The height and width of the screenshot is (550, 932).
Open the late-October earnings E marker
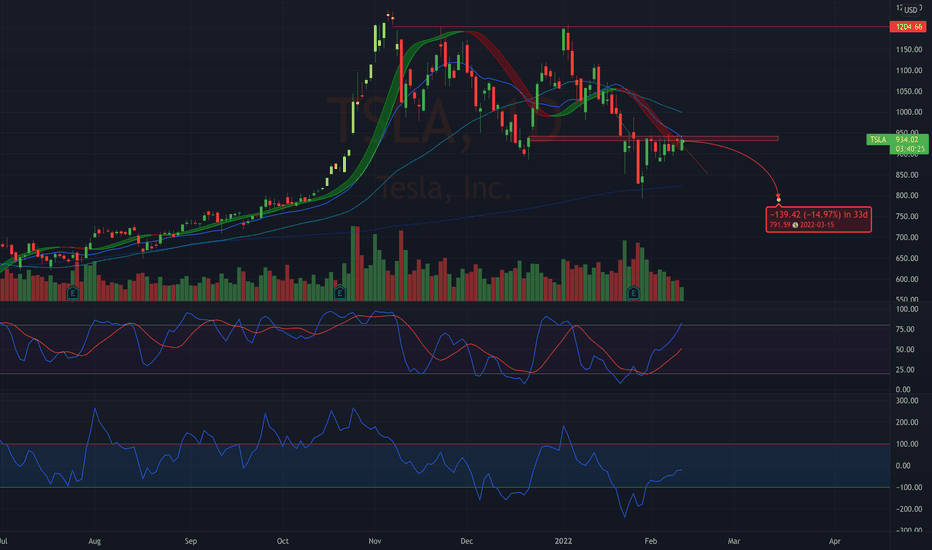(x=340, y=293)
